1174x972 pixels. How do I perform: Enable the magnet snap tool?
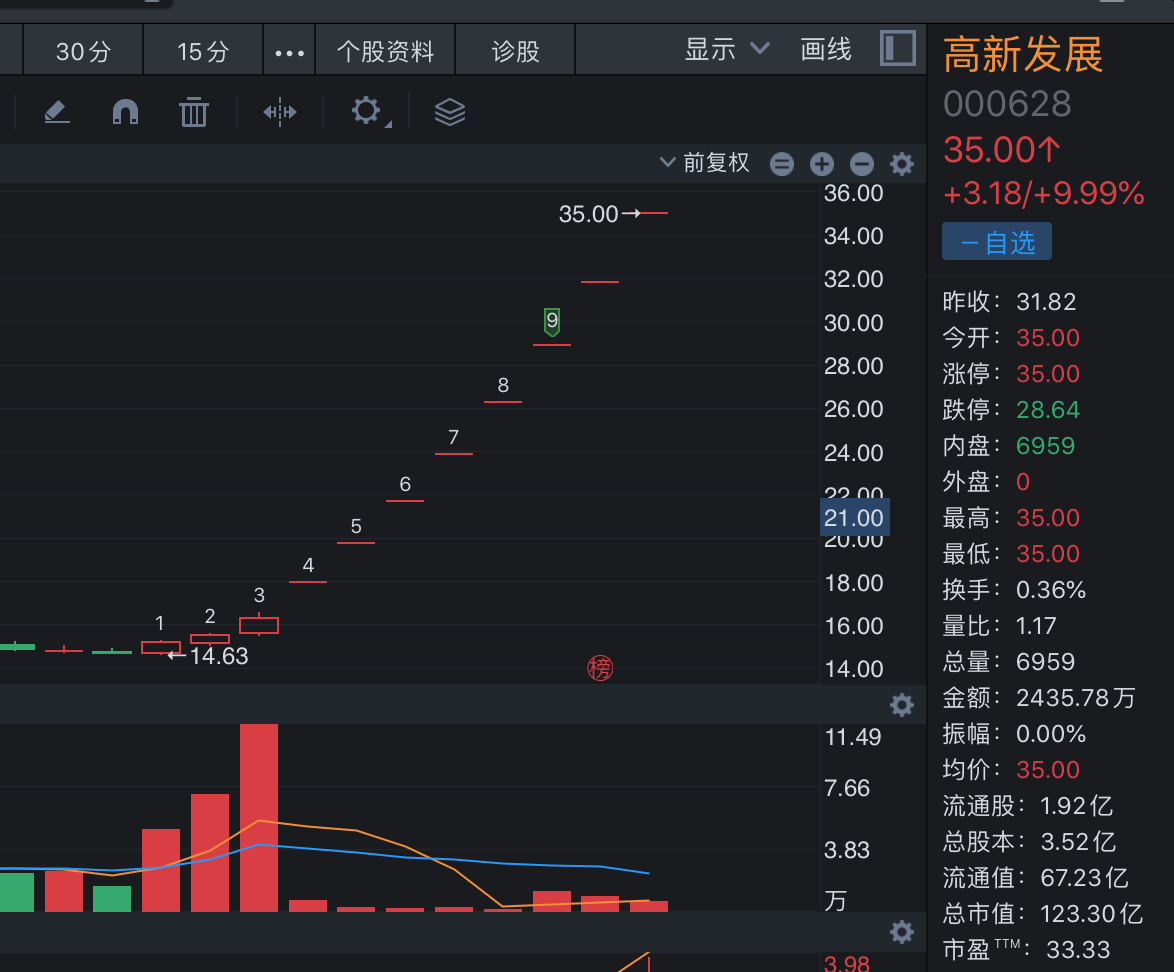click(125, 111)
